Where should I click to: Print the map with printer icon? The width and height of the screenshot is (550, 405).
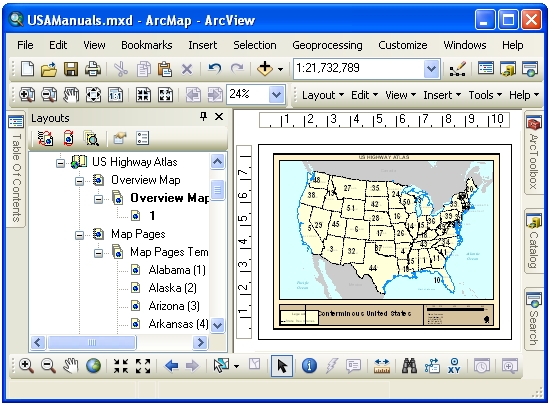click(93, 69)
